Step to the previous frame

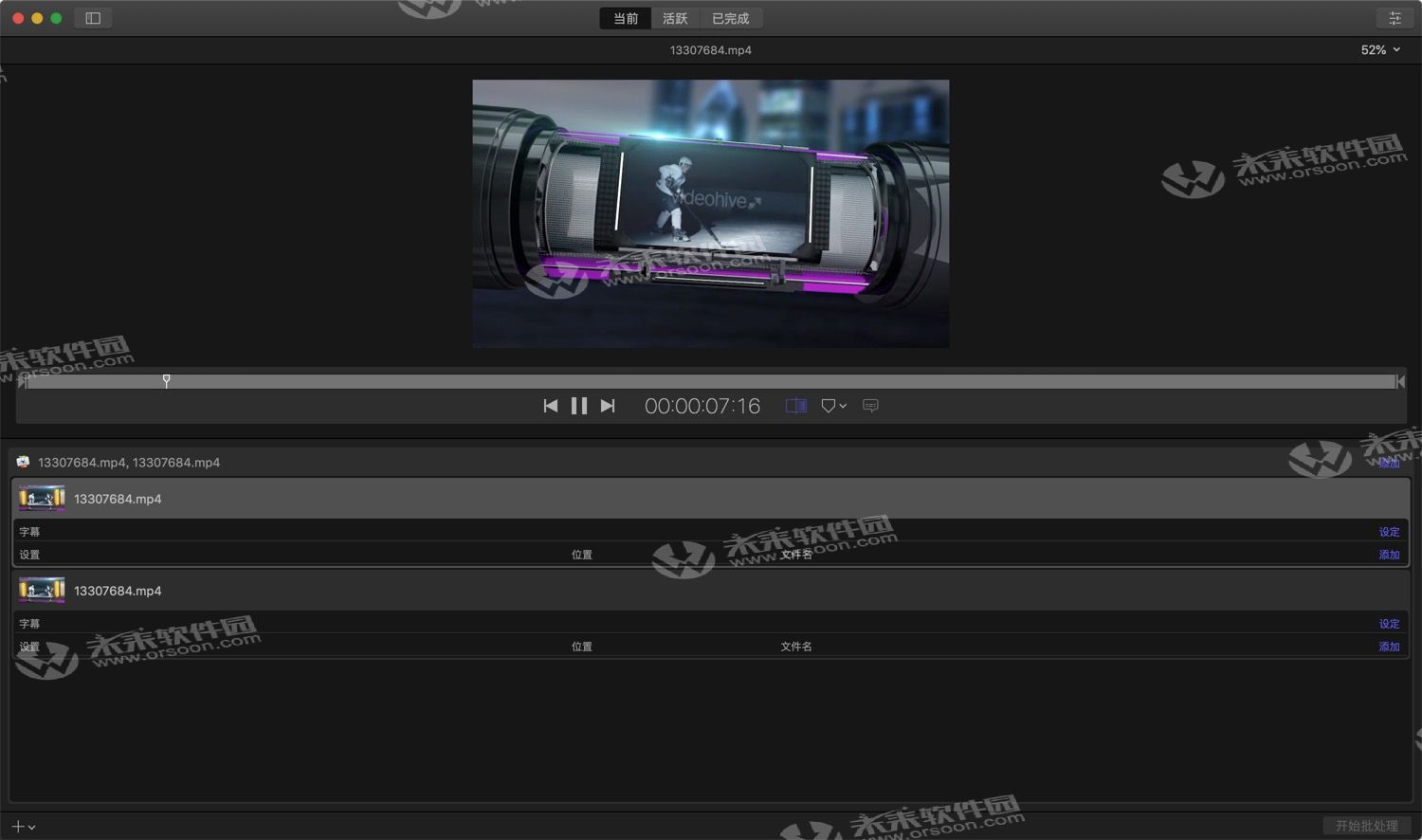click(x=551, y=406)
